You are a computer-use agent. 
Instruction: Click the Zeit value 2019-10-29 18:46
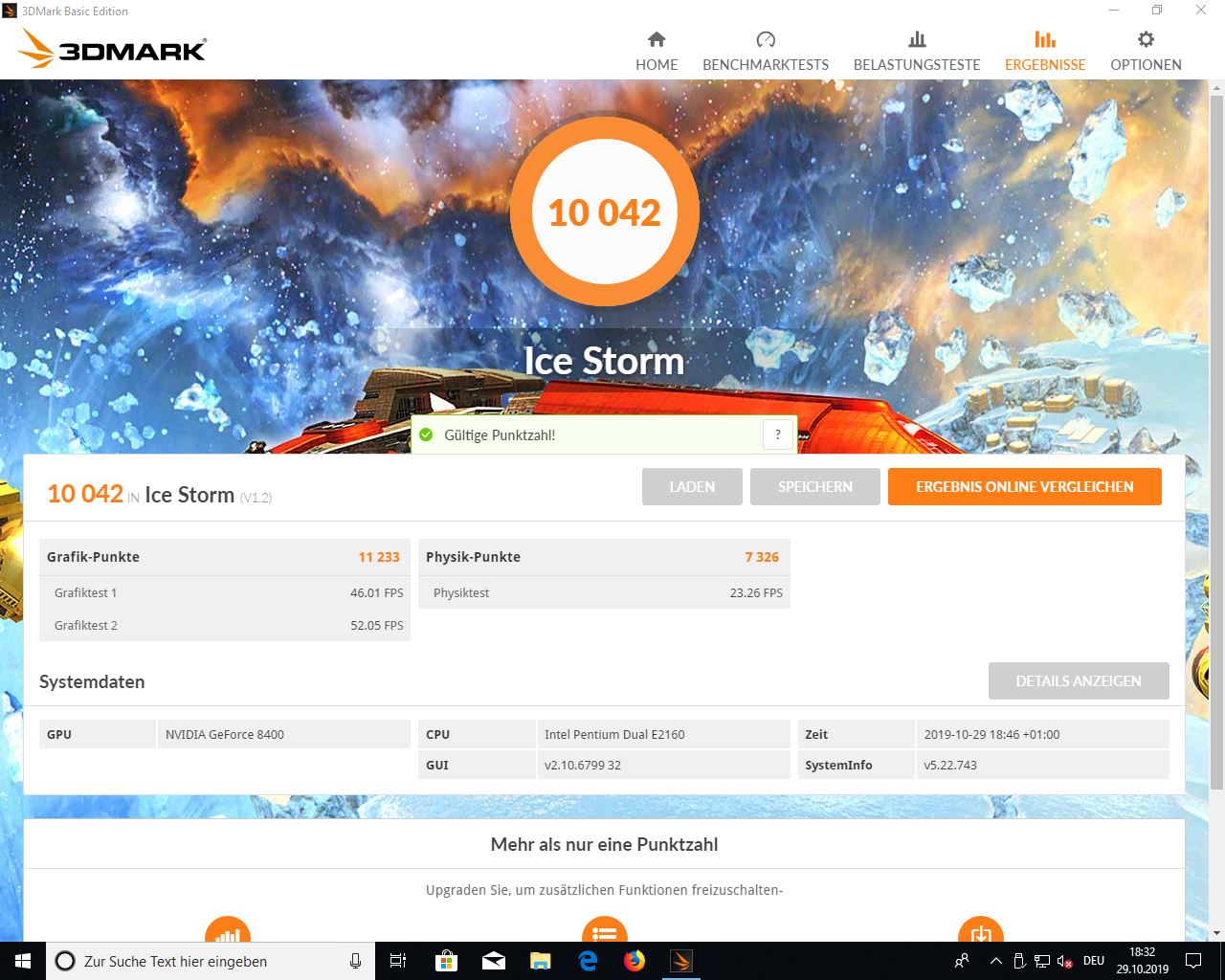pos(991,734)
